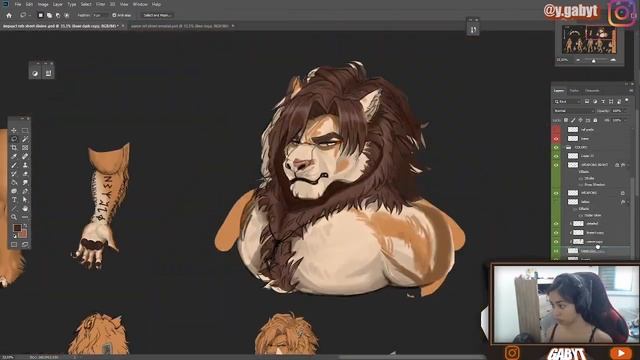The image size is (640, 360).
Task: Select the History Brush tool
Action: [x=14, y=173]
